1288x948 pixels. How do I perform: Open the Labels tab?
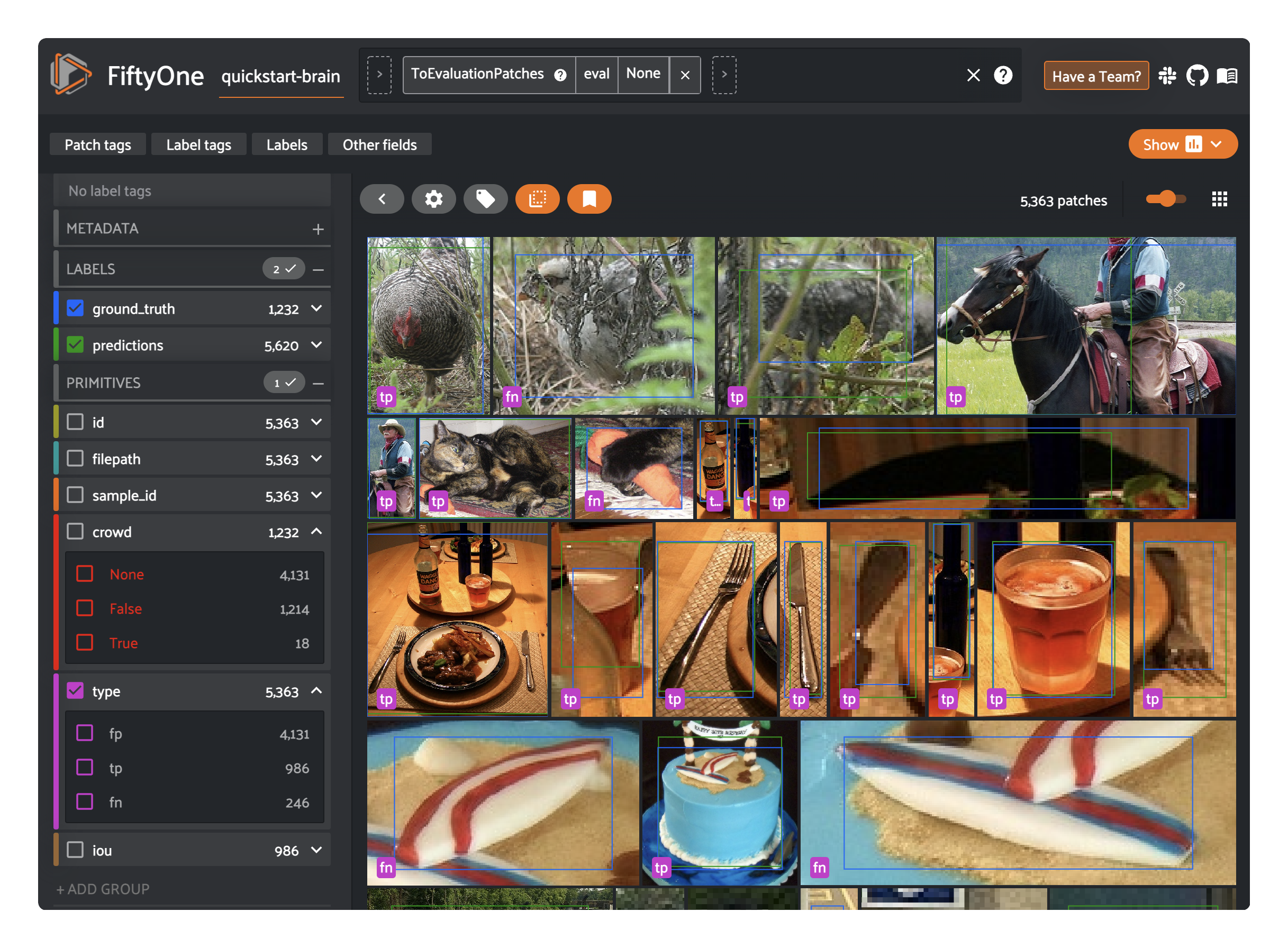(286, 144)
